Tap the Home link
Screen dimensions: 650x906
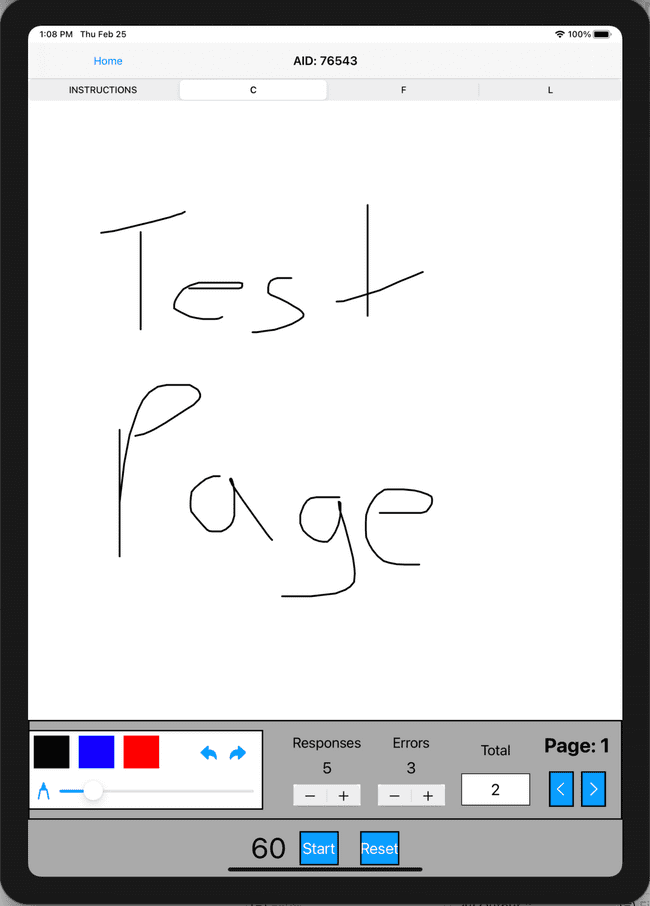pyautogui.click(x=108, y=61)
